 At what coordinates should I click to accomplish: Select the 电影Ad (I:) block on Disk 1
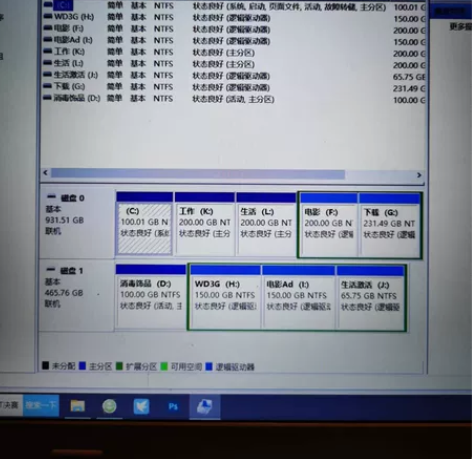pos(299,297)
